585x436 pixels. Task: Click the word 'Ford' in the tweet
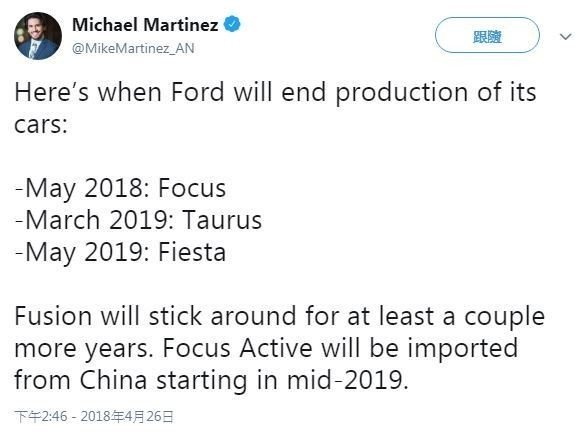(198, 92)
